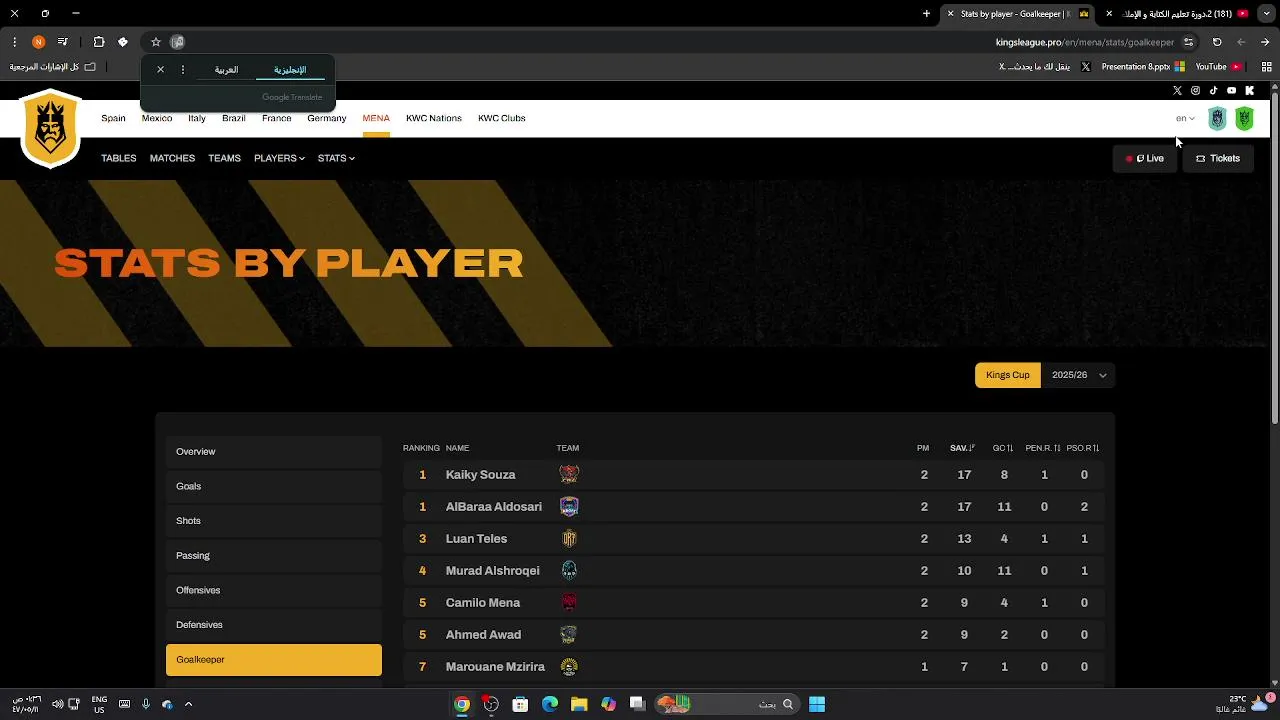Open the YouTube social icon in site header
The image size is (1280, 720).
[1231, 91]
